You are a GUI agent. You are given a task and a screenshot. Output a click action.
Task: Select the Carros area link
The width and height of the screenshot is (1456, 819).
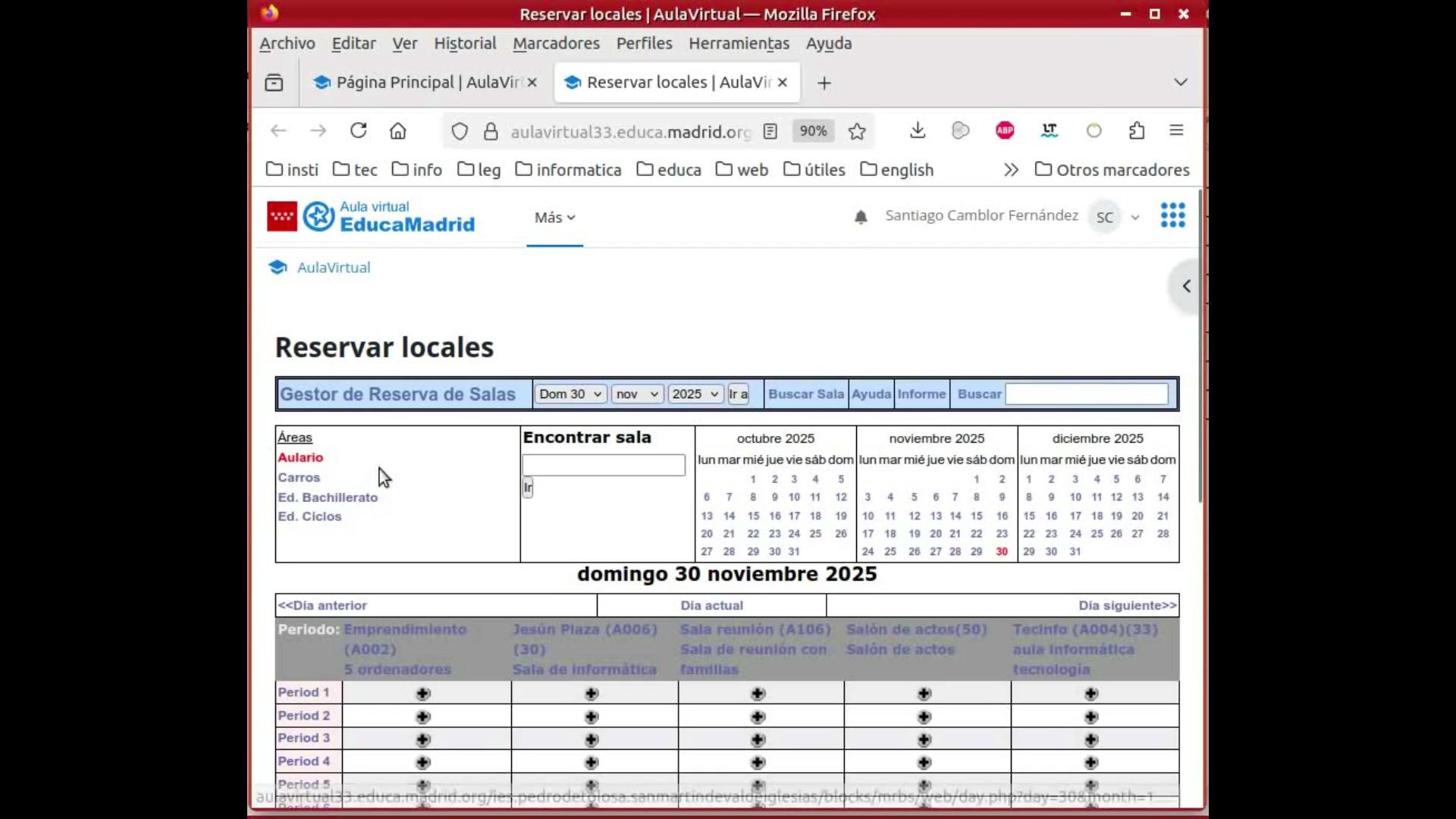(x=299, y=478)
